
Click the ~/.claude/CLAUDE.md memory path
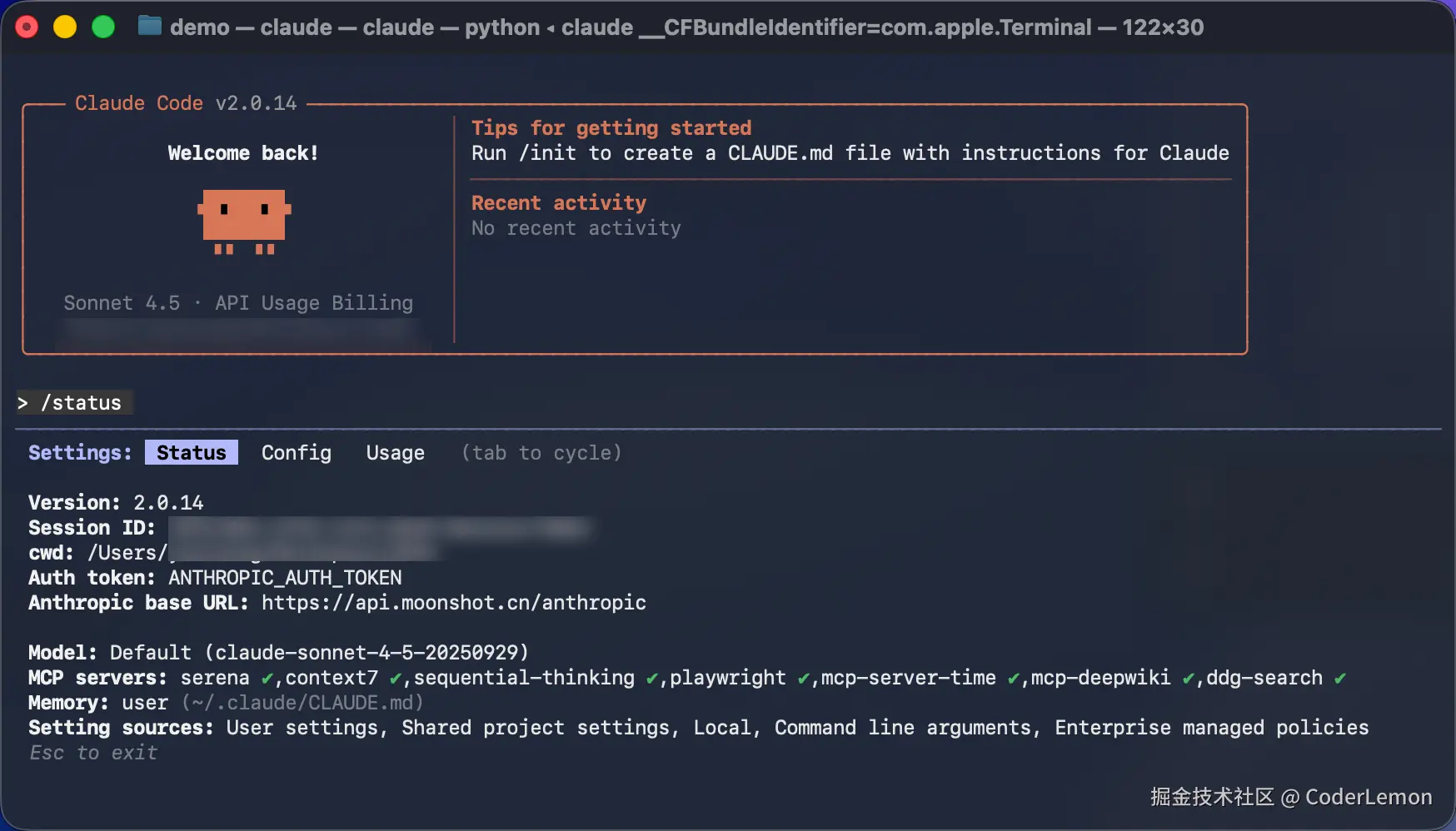click(x=303, y=703)
